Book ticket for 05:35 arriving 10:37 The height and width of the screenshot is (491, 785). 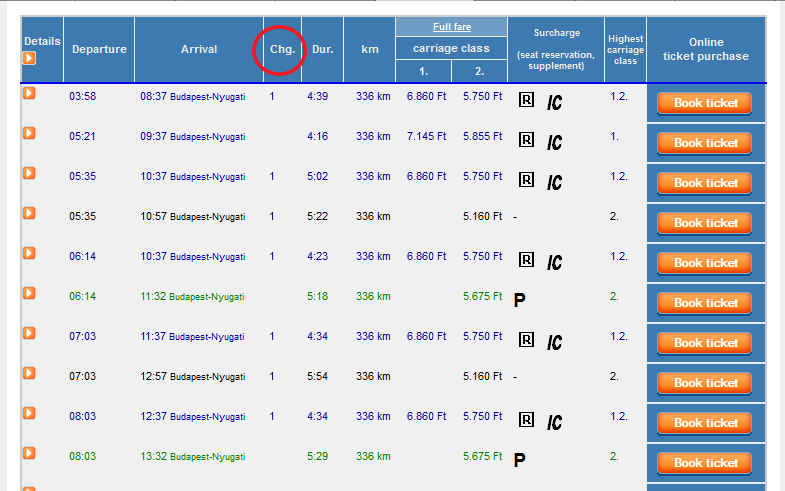tap(705, 183)
